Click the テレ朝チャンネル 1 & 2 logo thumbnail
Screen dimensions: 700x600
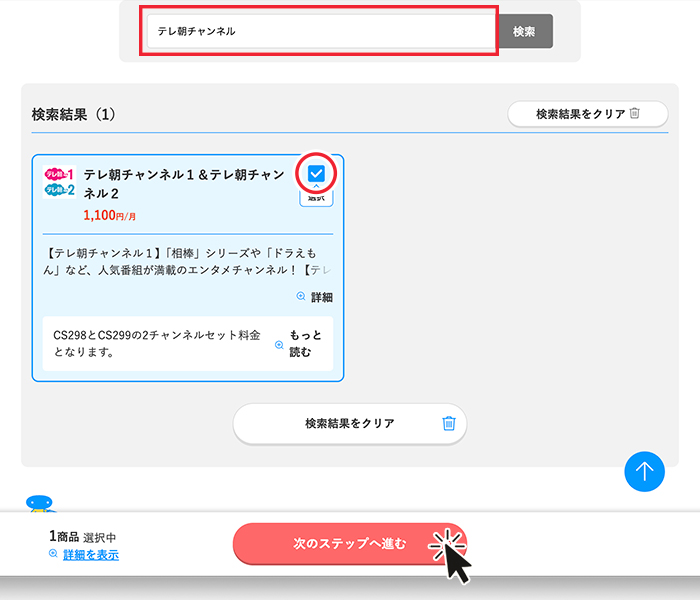pos(59,182)
